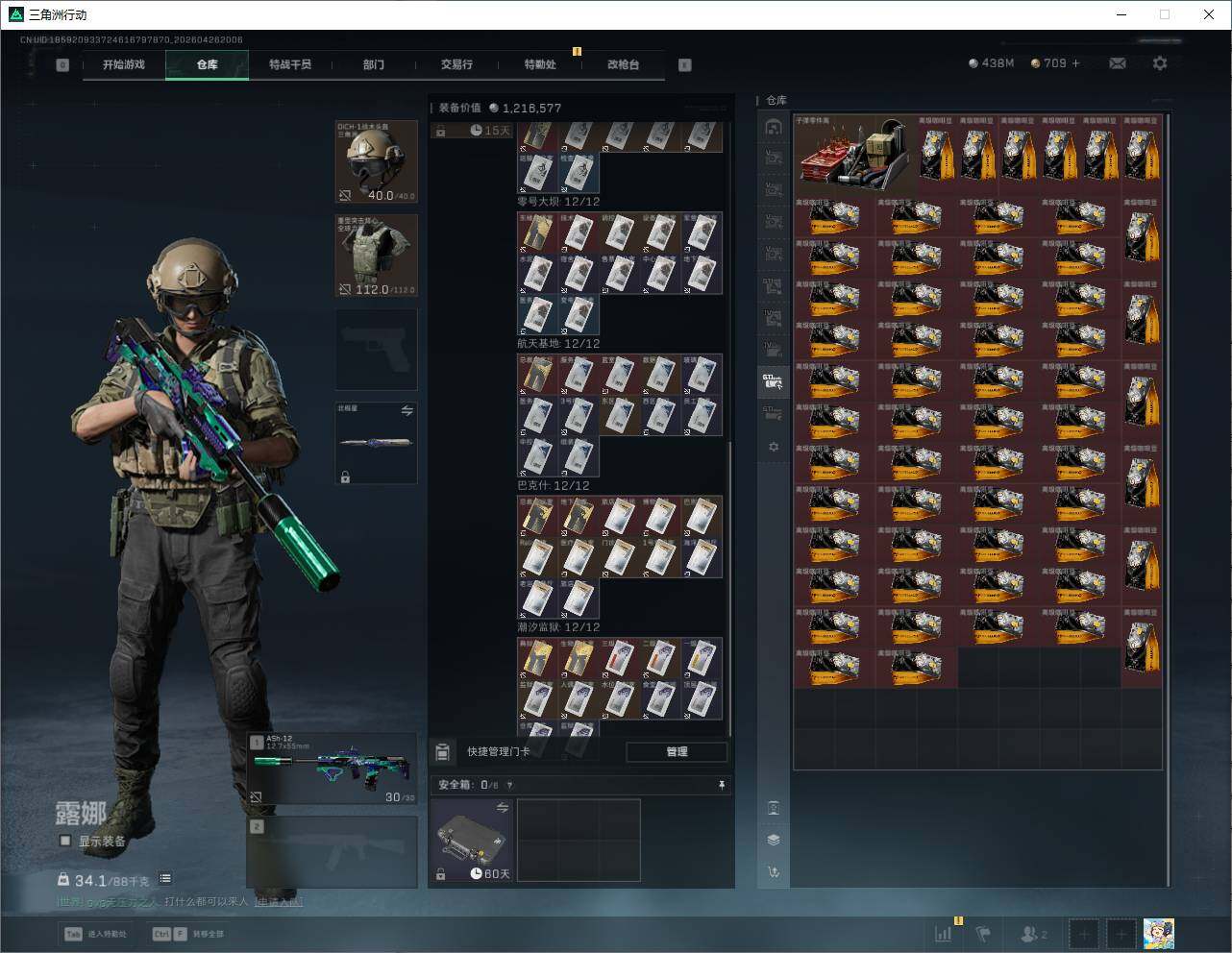Click the 申请入团 link in world chat
This screenshot has width=1232, height=953.
click(x=279, y=902)
